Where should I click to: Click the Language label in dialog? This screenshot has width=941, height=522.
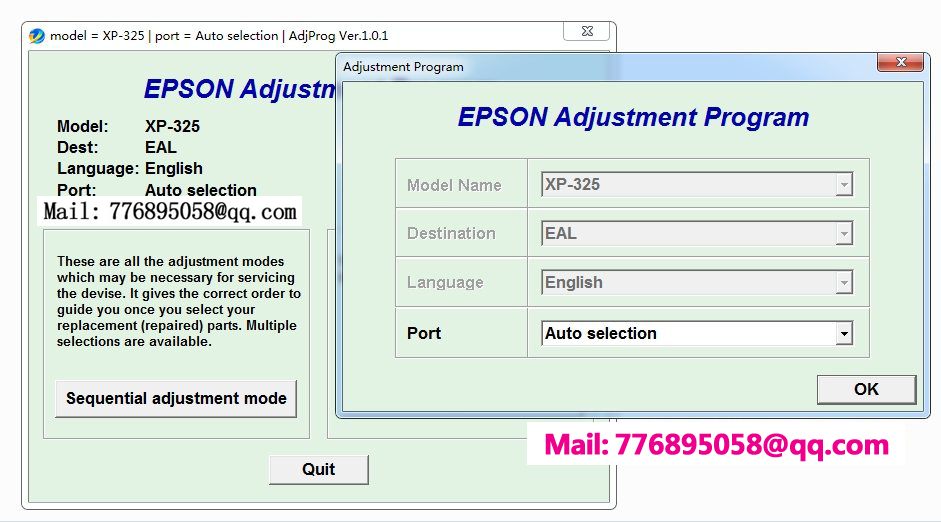click(x=445, y=283)
